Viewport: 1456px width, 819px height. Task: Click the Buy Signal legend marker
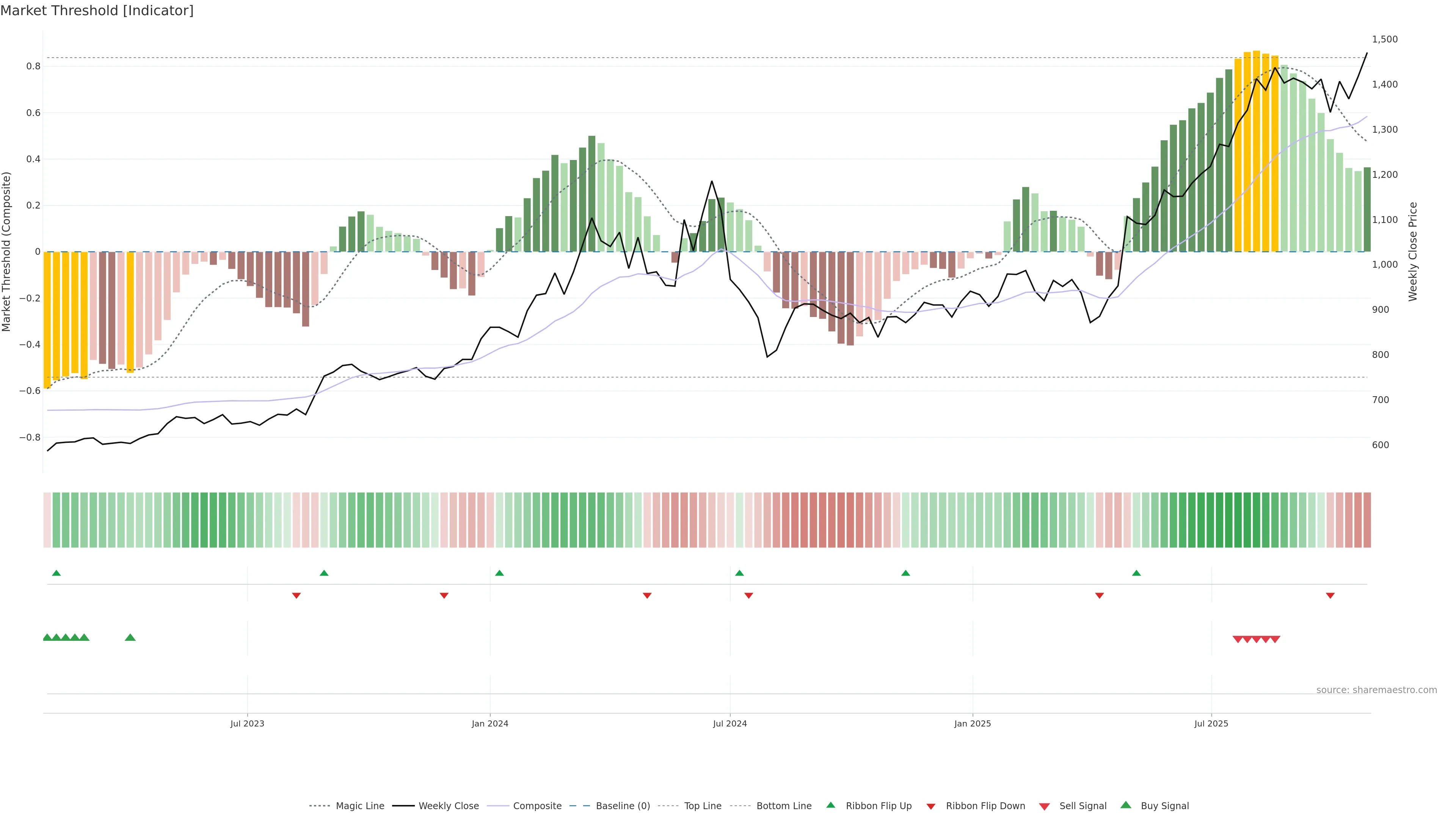(x=1125, y=805)
